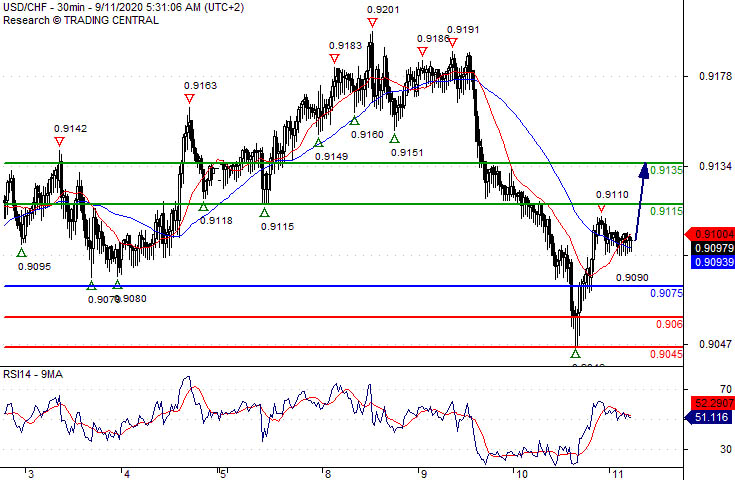Viewport: 735px width, 480px height.
Task: Click the 0.9095 price label
Action: click(x=34, y=267)
